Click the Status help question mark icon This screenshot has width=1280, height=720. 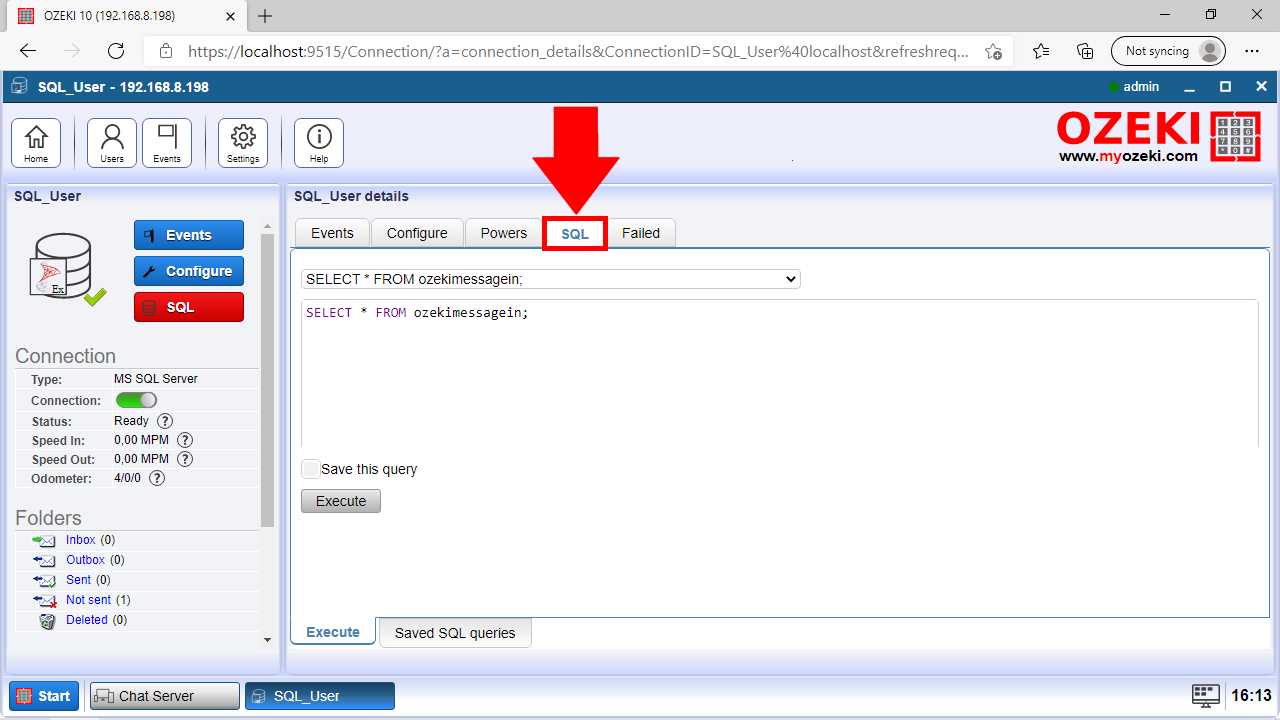tap(165, 421)
